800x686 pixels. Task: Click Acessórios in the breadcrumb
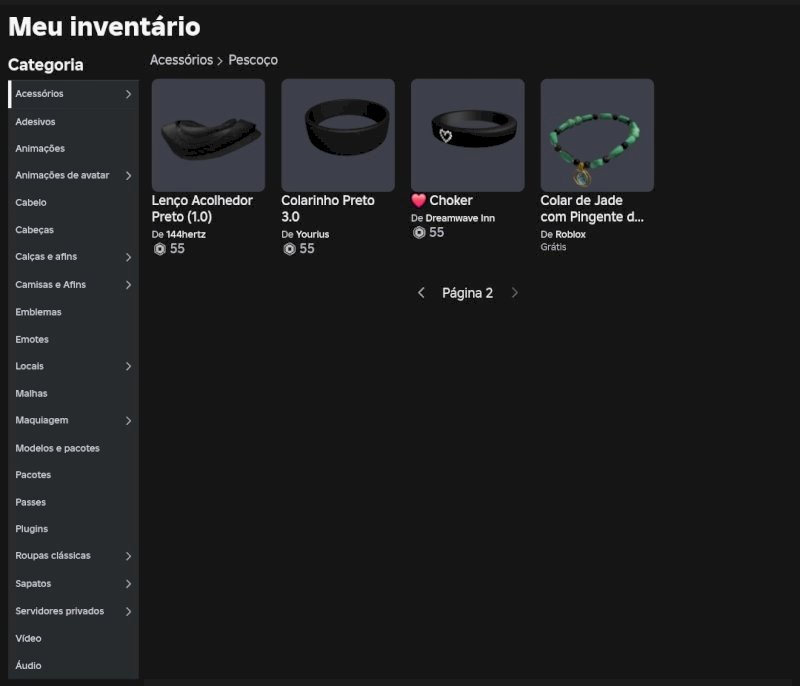click(x=182, y=60)
